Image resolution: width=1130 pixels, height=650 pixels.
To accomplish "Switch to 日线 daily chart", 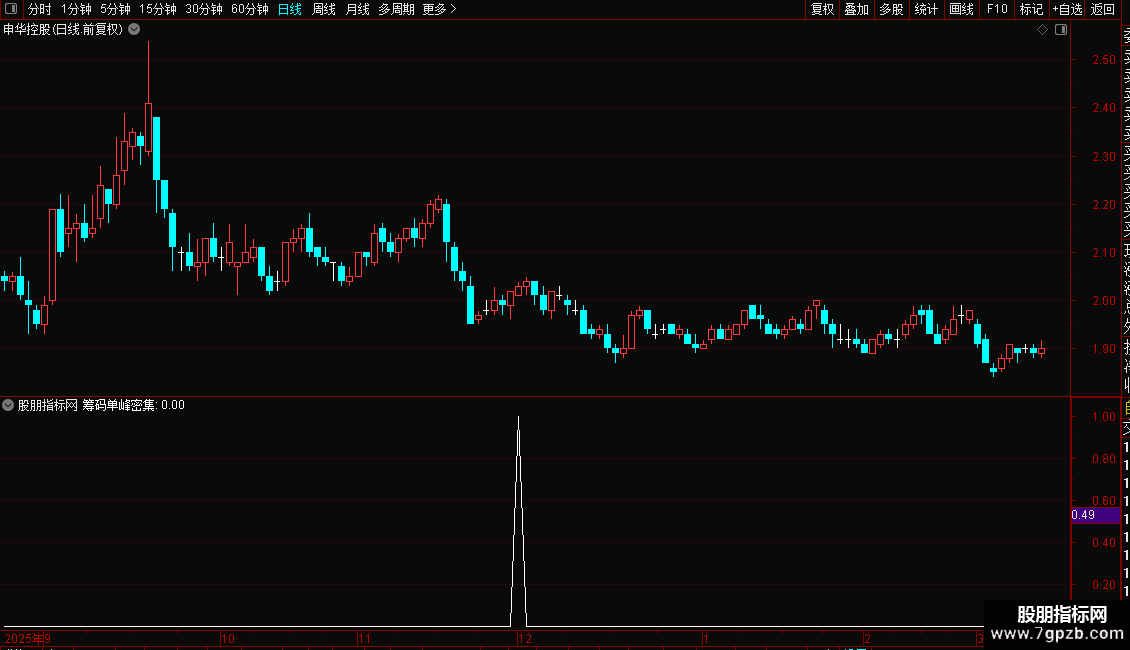I will coord(290,9).
